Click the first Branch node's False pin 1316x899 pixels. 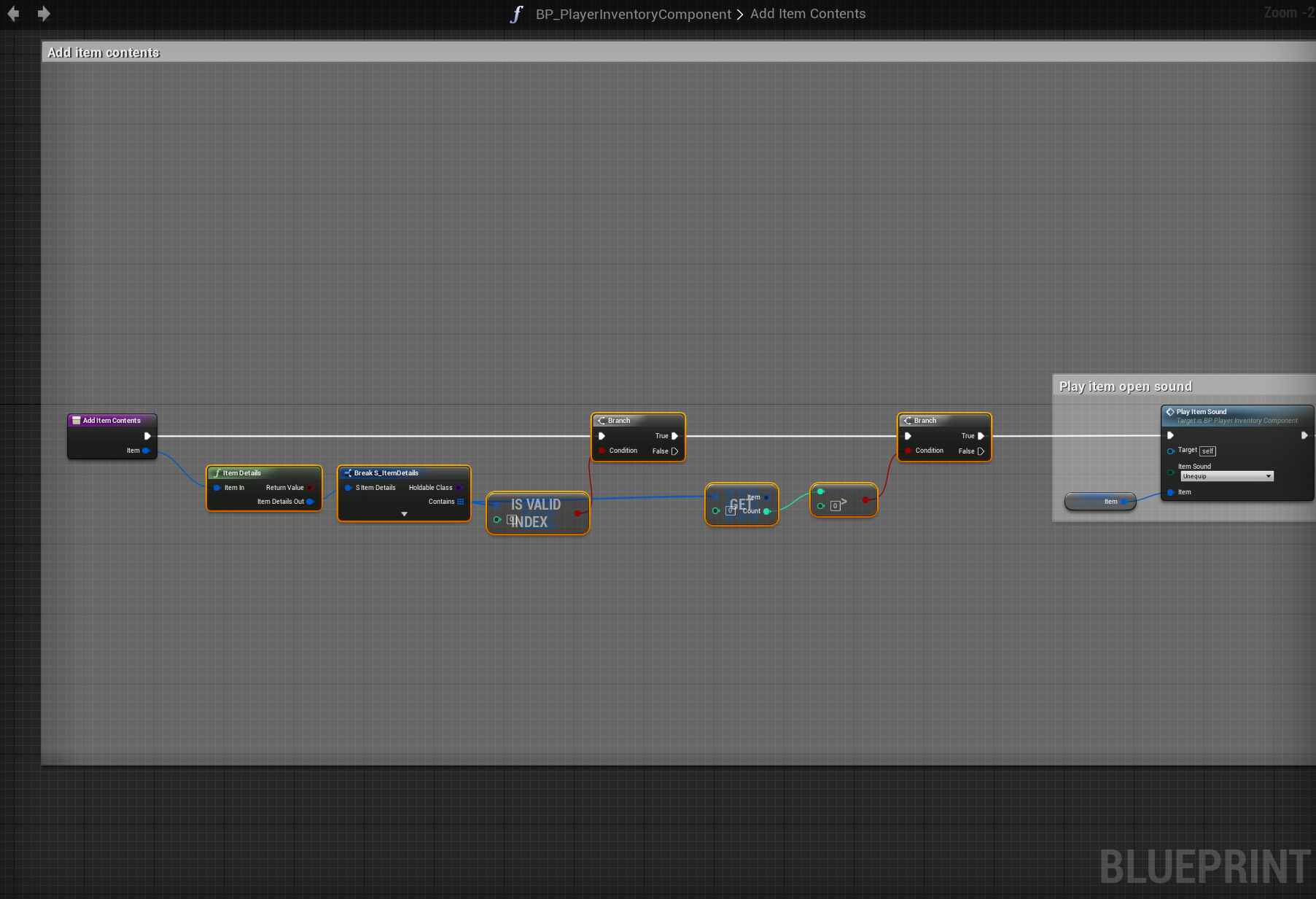pos(674,451)
